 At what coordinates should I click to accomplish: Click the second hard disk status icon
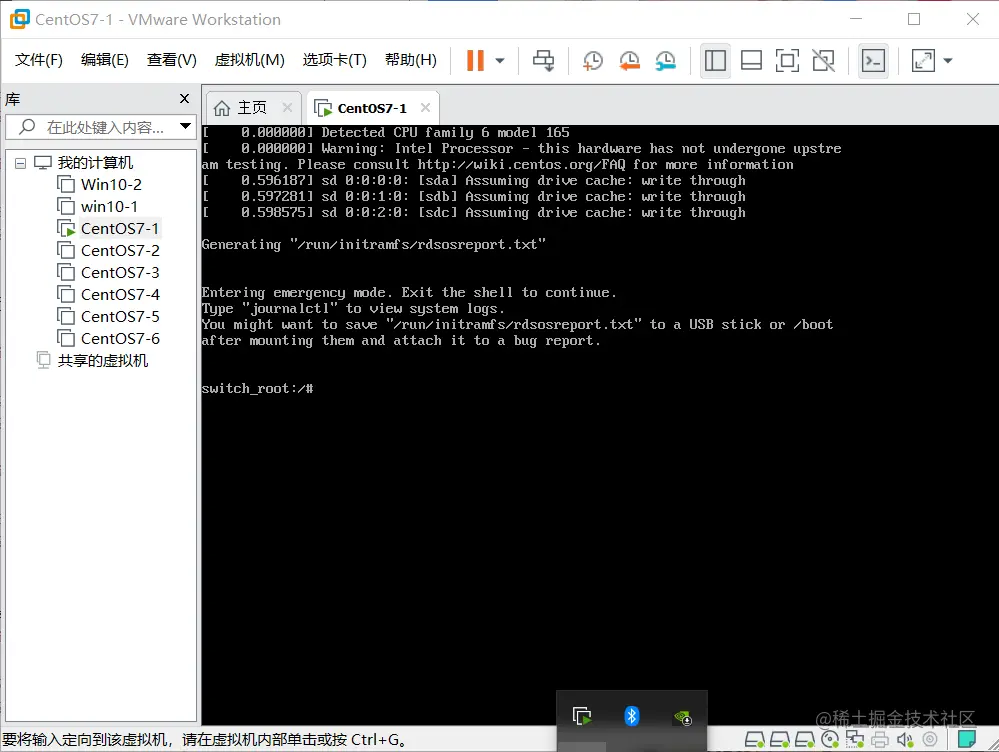[780, 739]
